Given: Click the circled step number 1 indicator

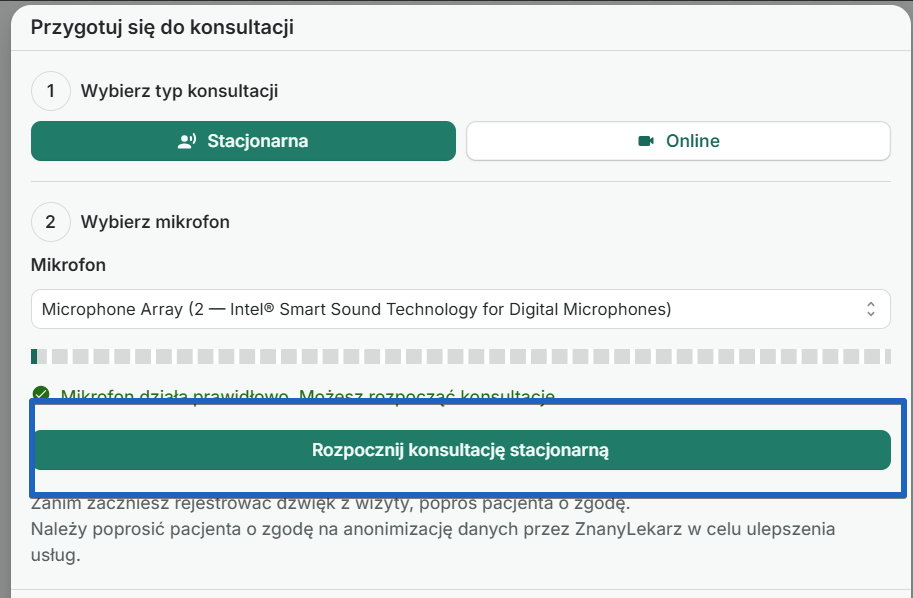Looking at the screenshot, I should pos(51,89).
